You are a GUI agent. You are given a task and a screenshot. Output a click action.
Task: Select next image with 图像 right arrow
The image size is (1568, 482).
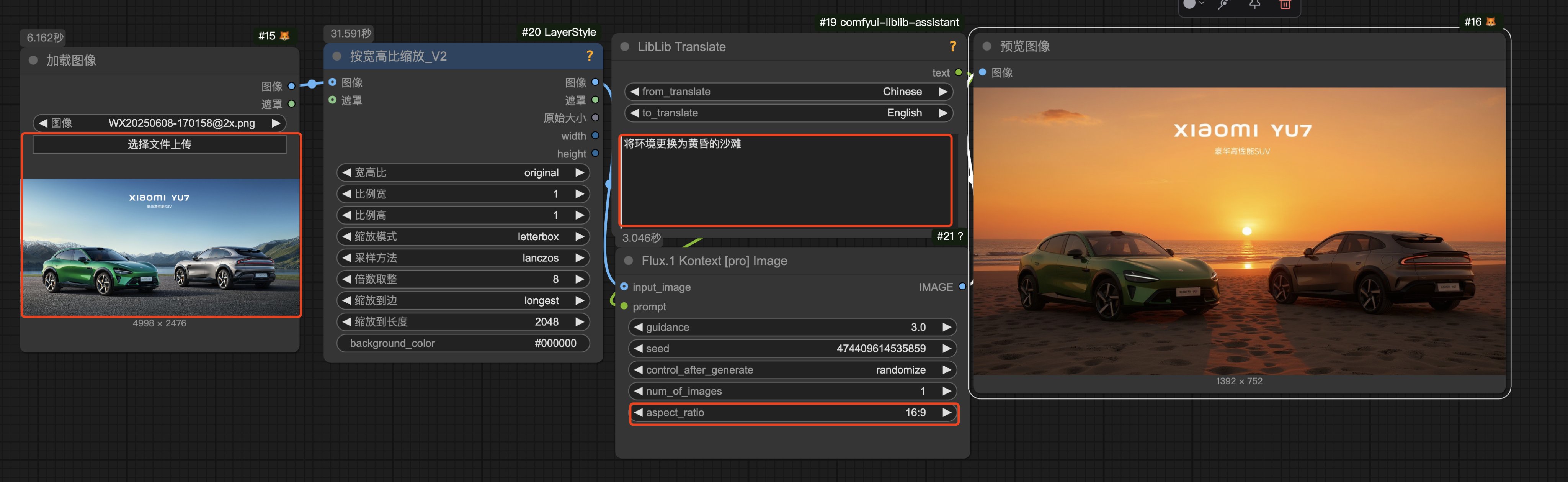(276, 123)
